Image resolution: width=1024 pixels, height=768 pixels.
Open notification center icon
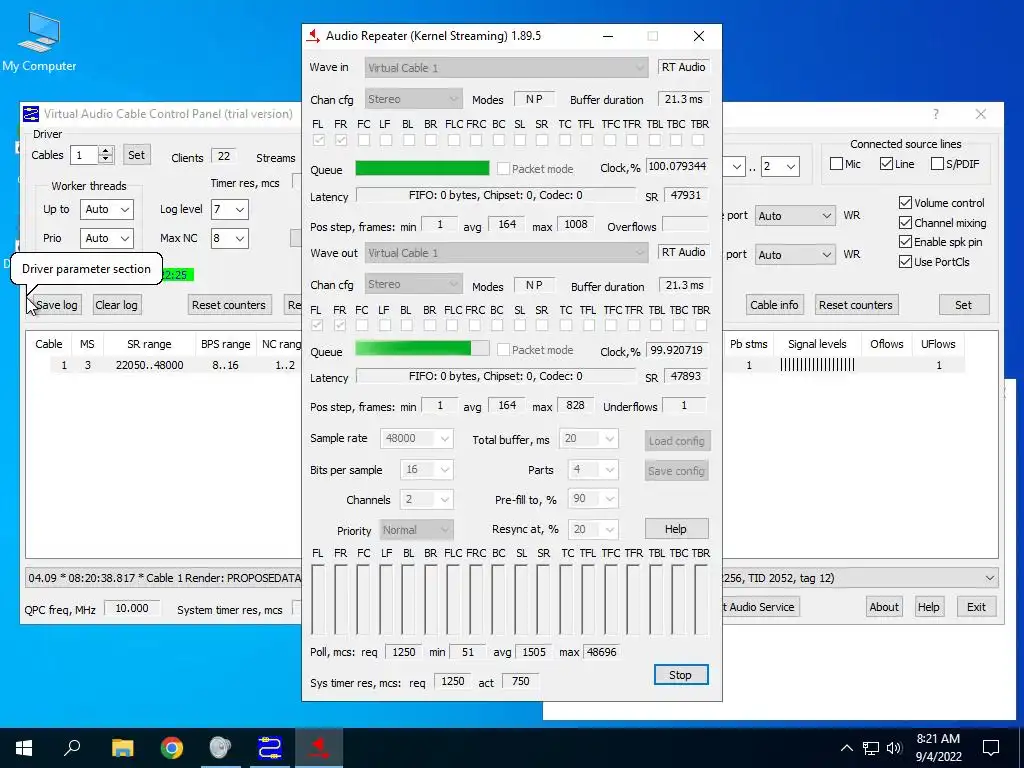pos(991,748)
